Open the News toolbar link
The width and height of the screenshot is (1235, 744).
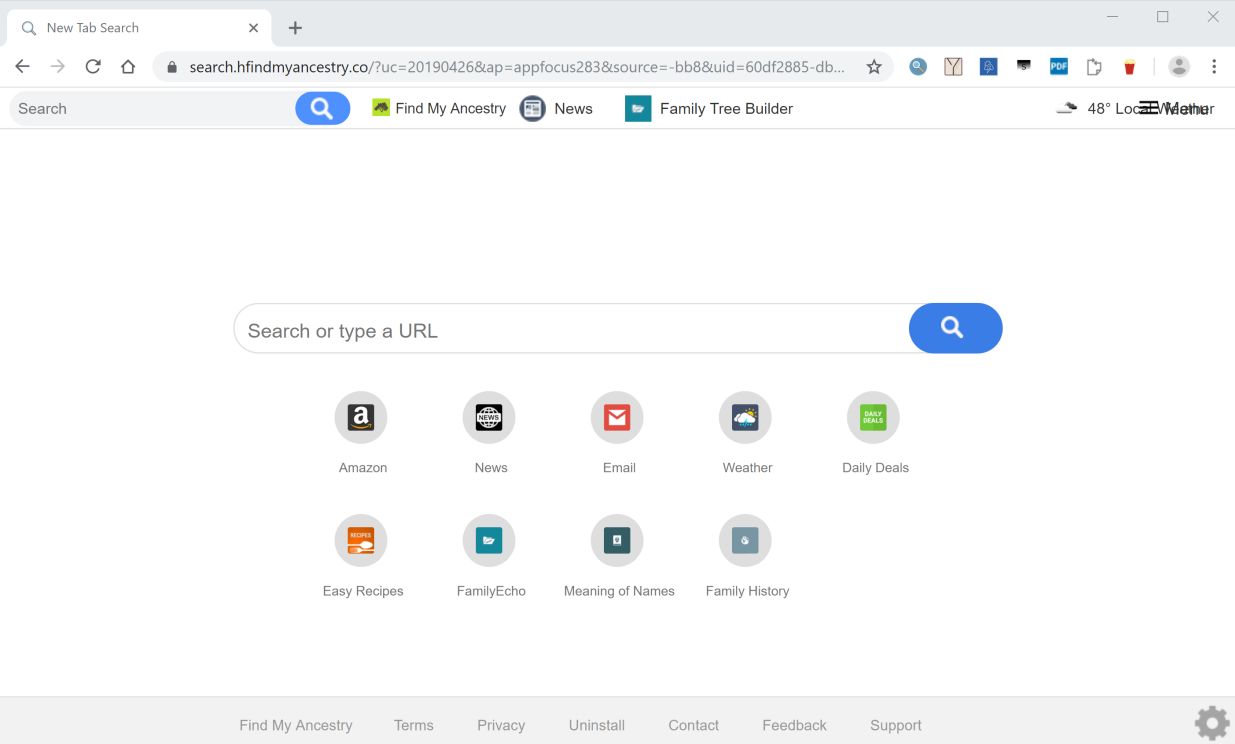pos(556,108)
